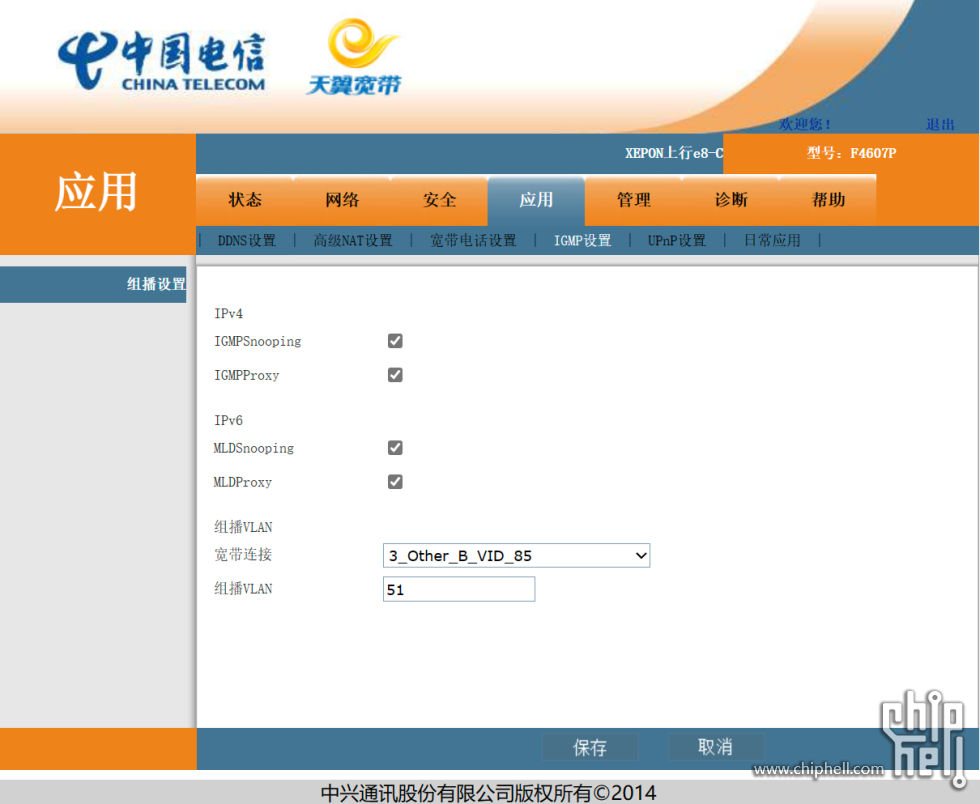Toggle the MLDProxy checkbox
Image resolution: width=980 pixels, height=804 pixels.
(x=395, y=481)
